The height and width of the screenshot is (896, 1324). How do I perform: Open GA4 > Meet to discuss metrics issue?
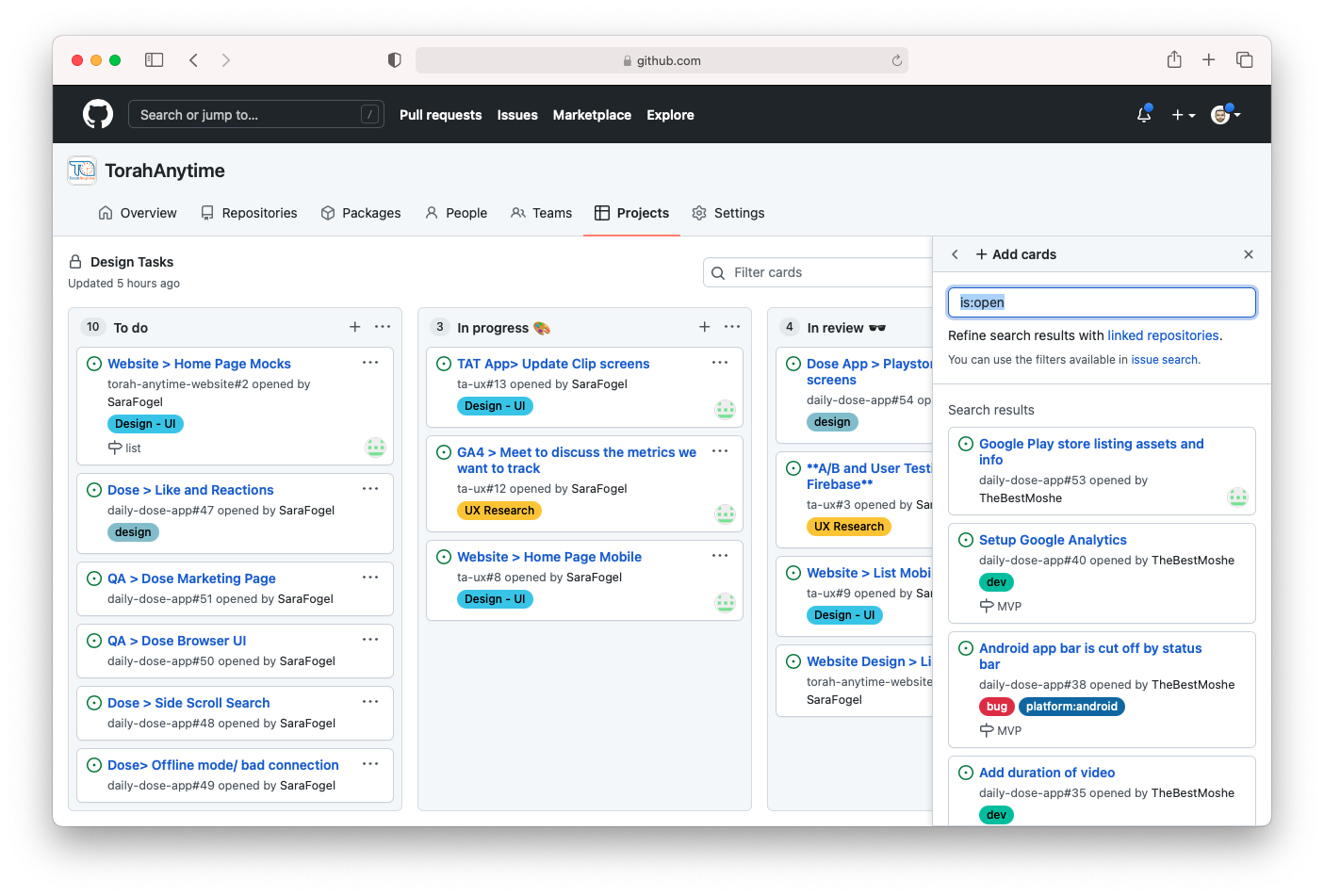tap(577, 460)
